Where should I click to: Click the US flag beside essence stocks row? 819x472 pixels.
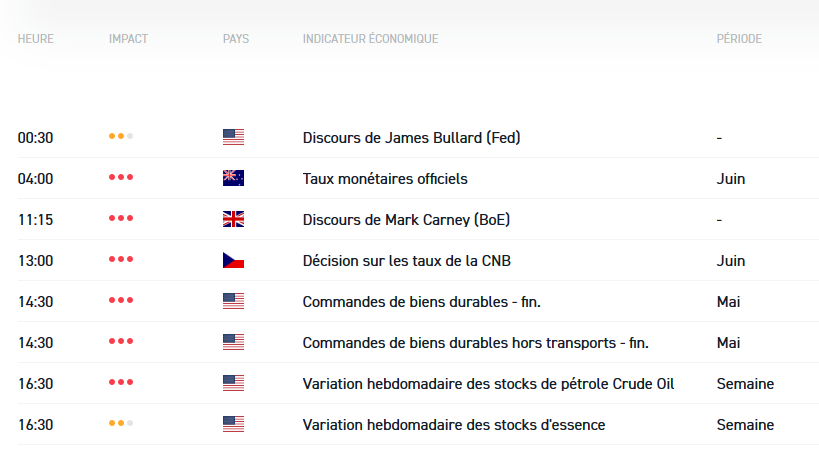[x=233, y=424]
